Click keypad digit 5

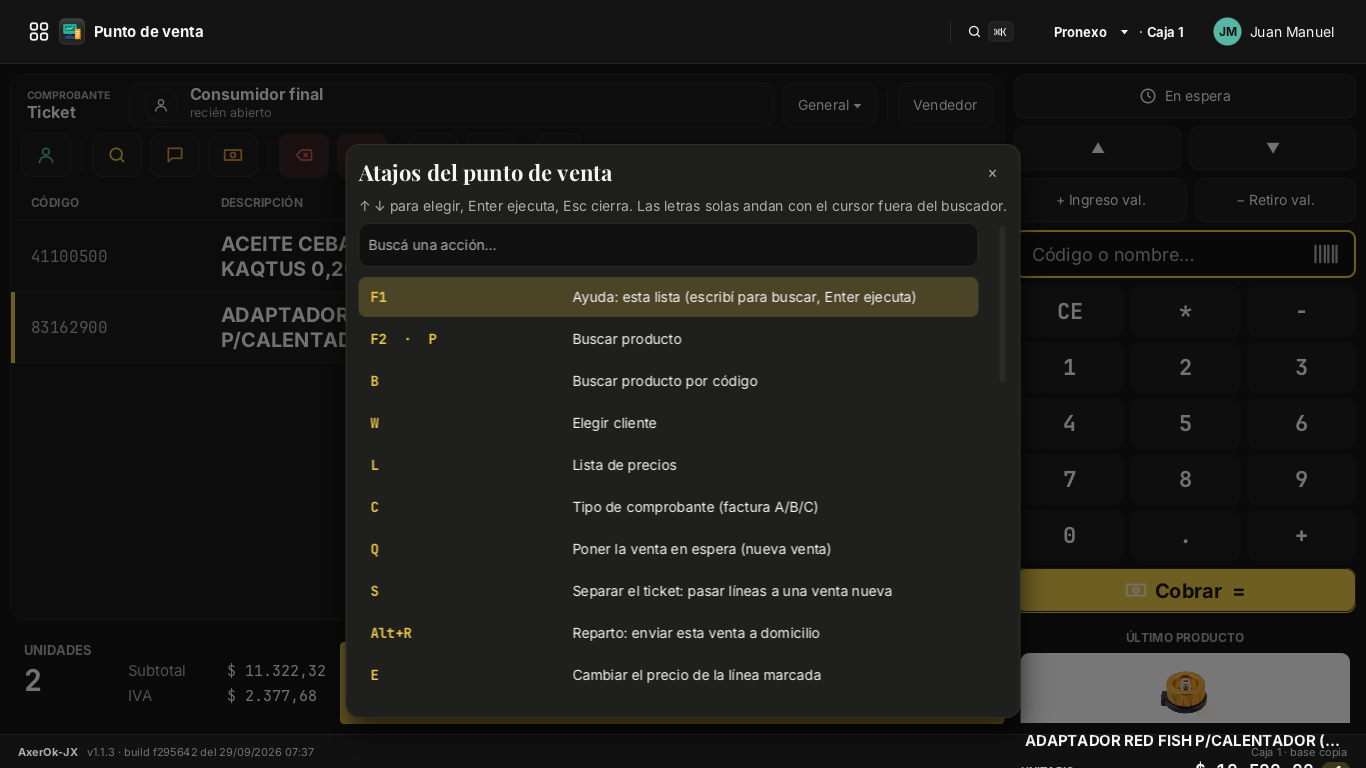pos(1185,423)
